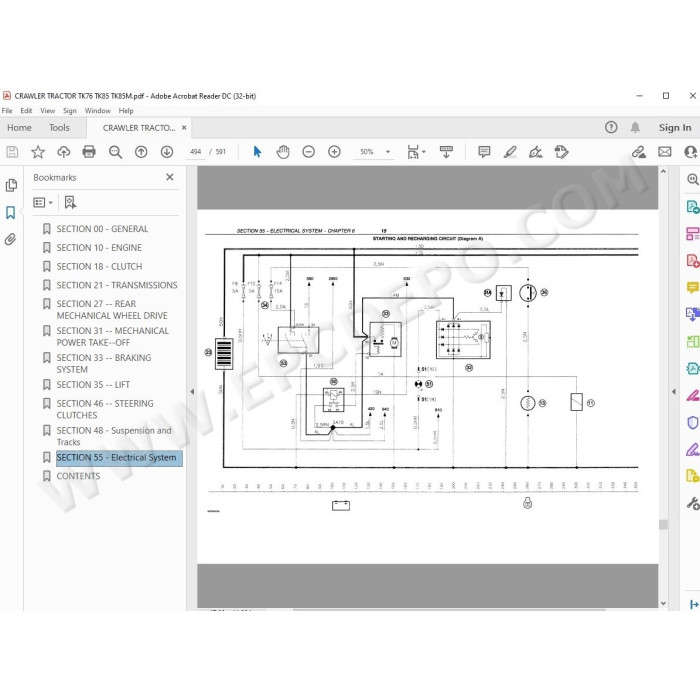Image resolution: width=700 pixels, height=700 pixels.
Task: Click the upload to cloud icon
Action: point(64,152)
